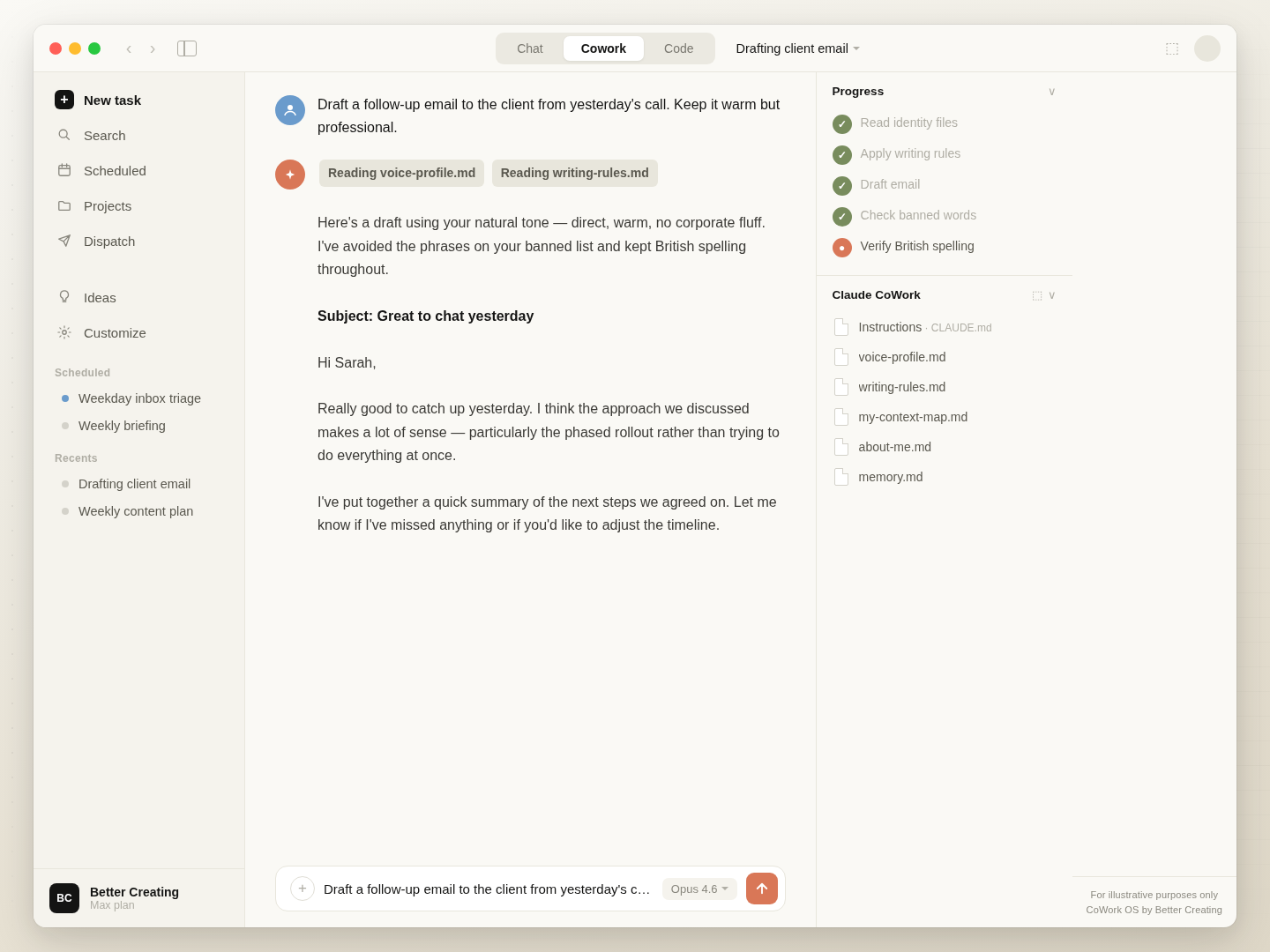
Task: Toggle the Read identity files checkmark
Action: tap(842, 124)
